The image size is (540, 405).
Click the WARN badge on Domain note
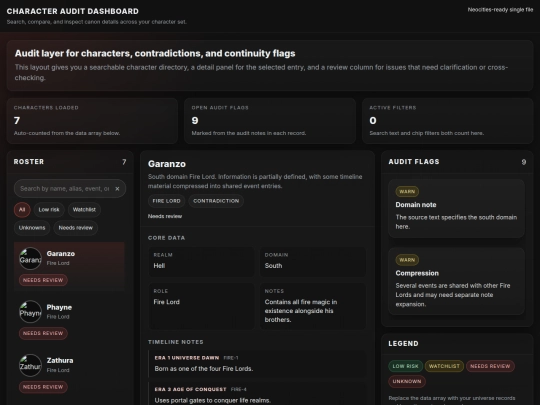pos(407,191)
